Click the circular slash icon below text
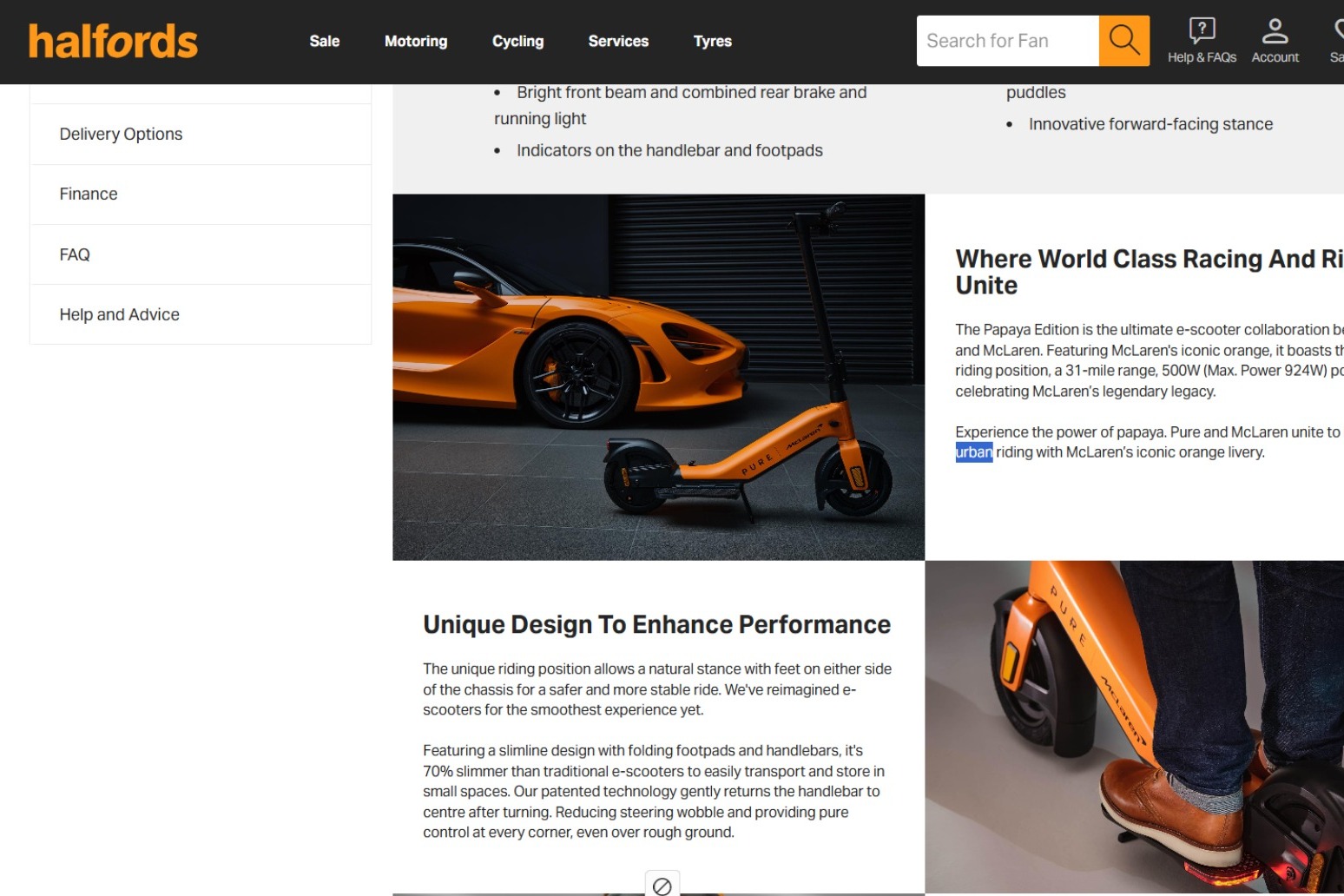The height and width of the screenshot is (896, 1344). [662, 885]
